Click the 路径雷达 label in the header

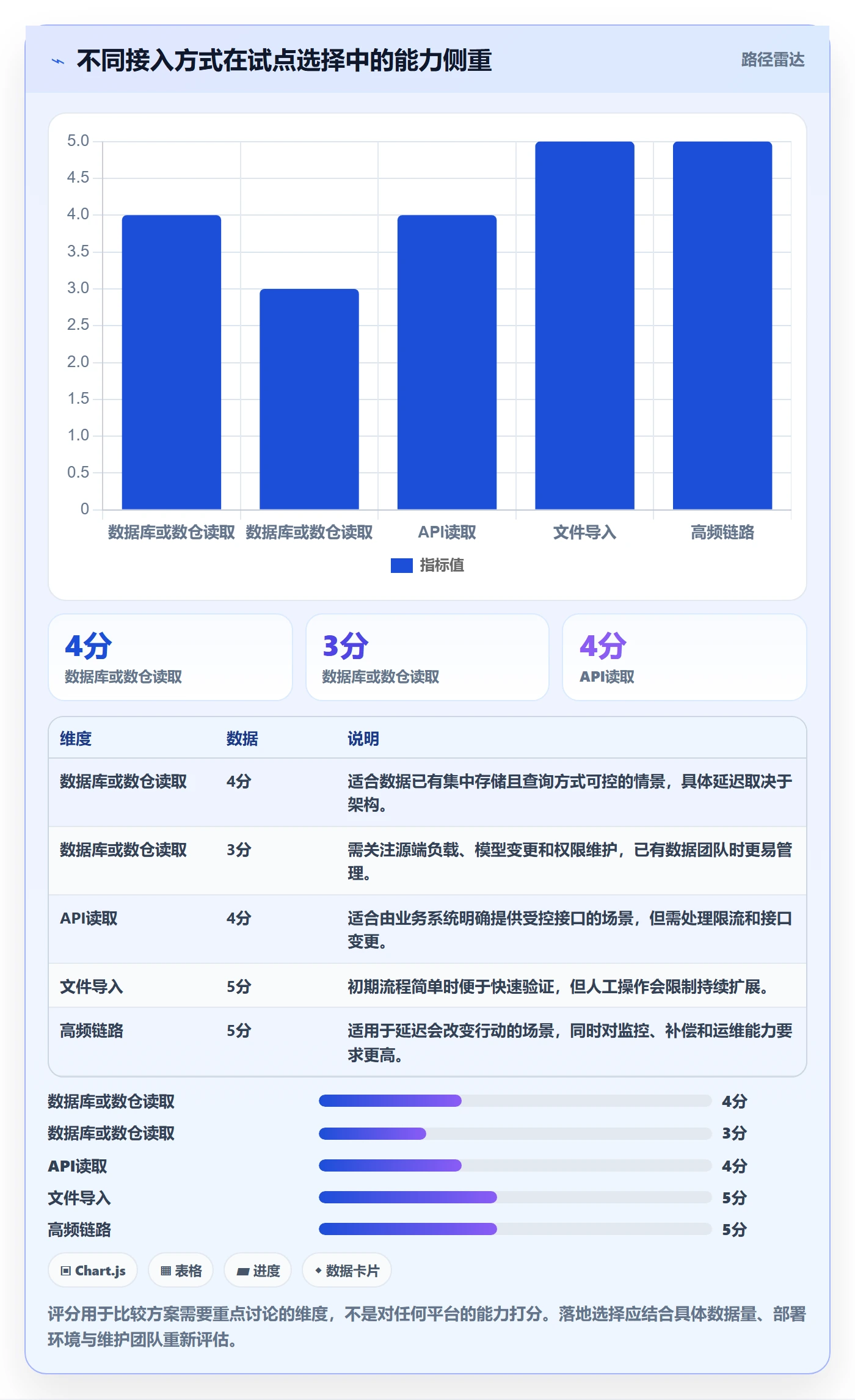(x=773, y=60)
